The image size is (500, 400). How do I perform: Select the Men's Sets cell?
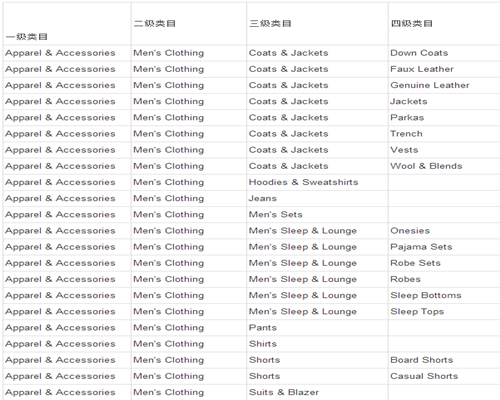tap(317, 215)
